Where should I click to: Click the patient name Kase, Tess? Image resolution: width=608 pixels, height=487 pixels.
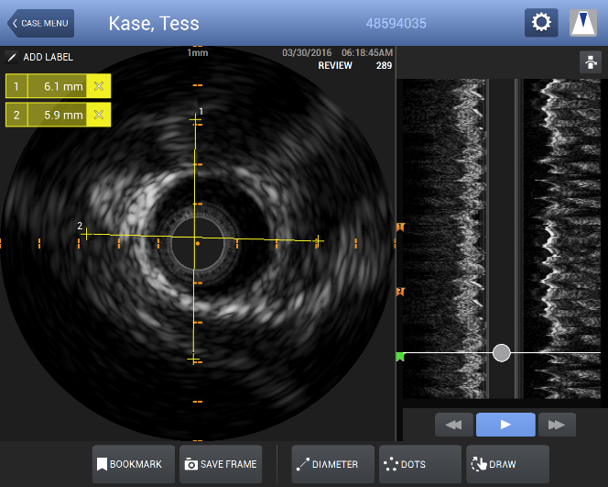(x=154, y=23)
